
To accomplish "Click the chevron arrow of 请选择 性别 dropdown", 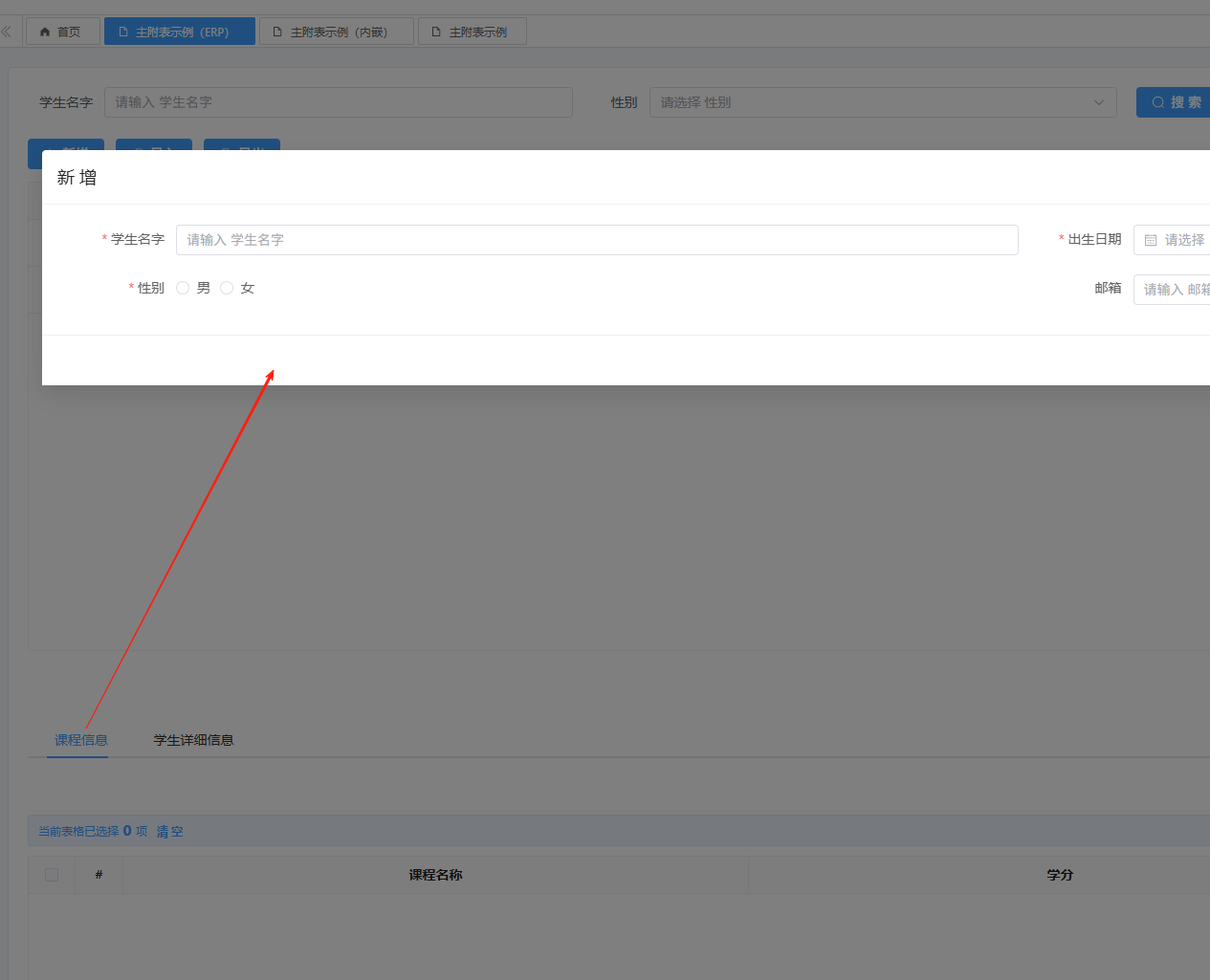I will tap(1098, 102).
